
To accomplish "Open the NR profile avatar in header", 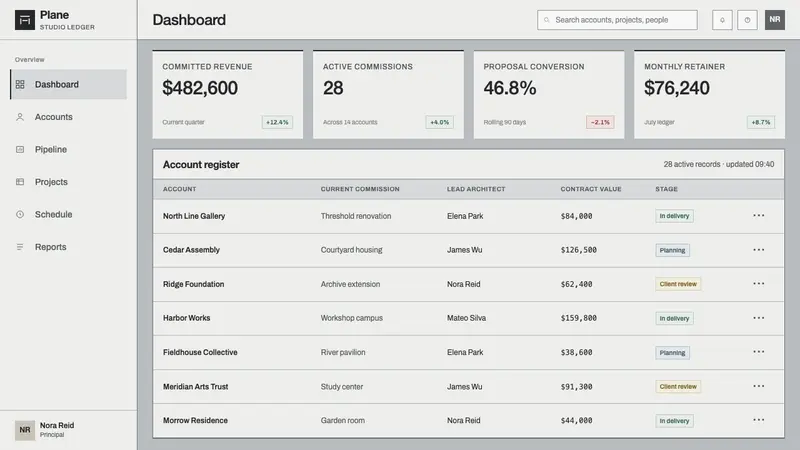I will pyautogui.click(x=774, y=20).
